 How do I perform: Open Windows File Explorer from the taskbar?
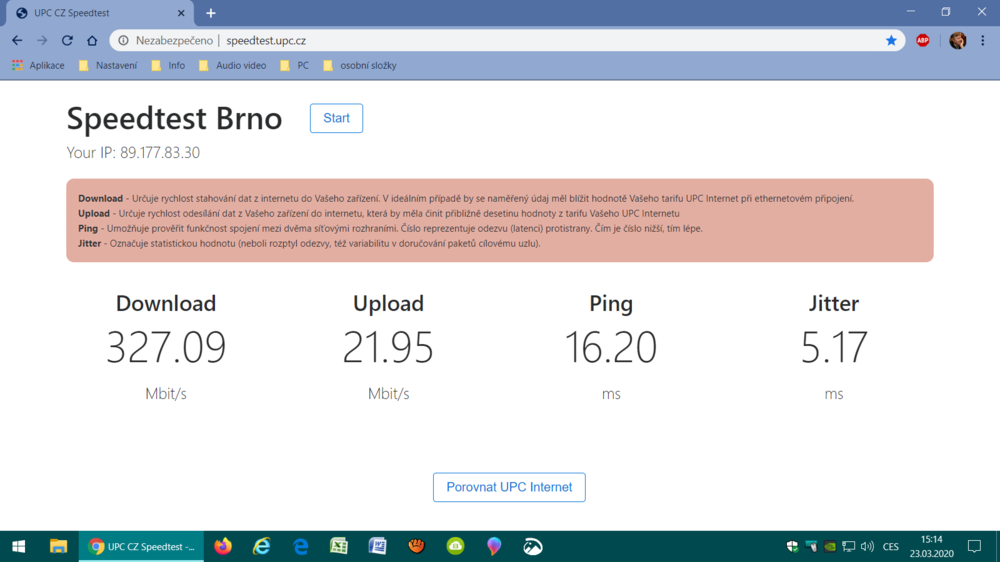click(x=59, y=547)
